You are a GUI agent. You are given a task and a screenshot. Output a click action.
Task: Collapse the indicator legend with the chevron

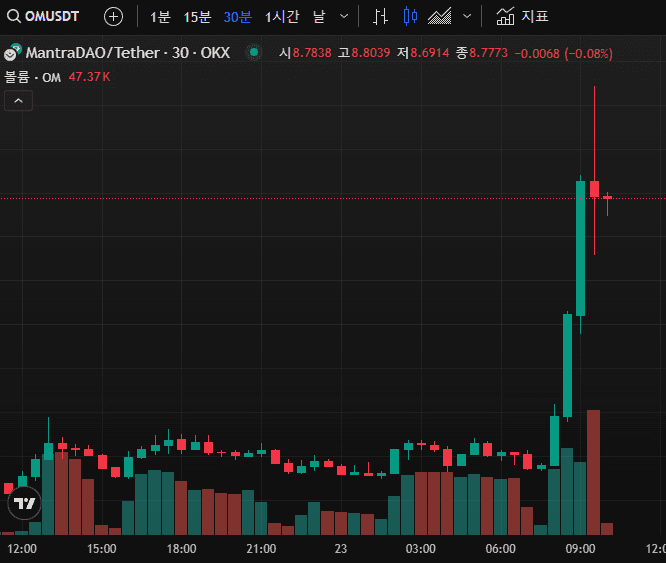pos(19,100)
